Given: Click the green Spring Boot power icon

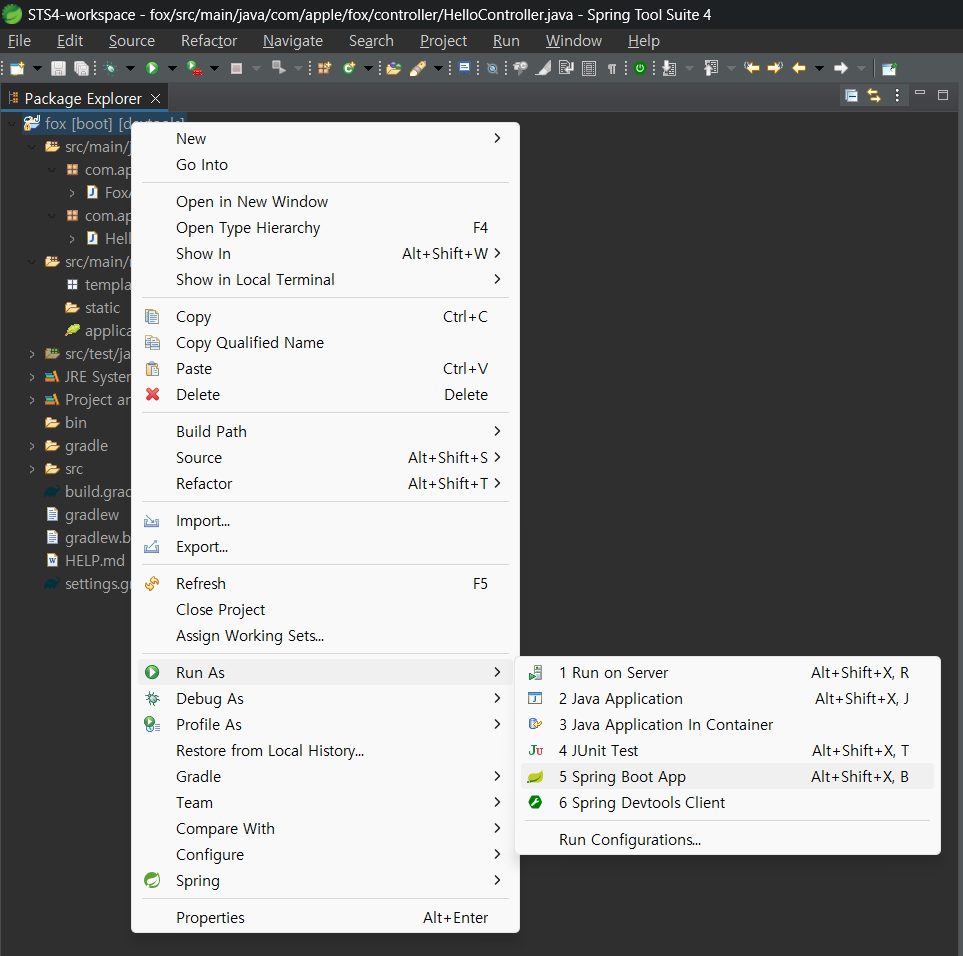Looking at the screenshot, I should pos(640,68).
